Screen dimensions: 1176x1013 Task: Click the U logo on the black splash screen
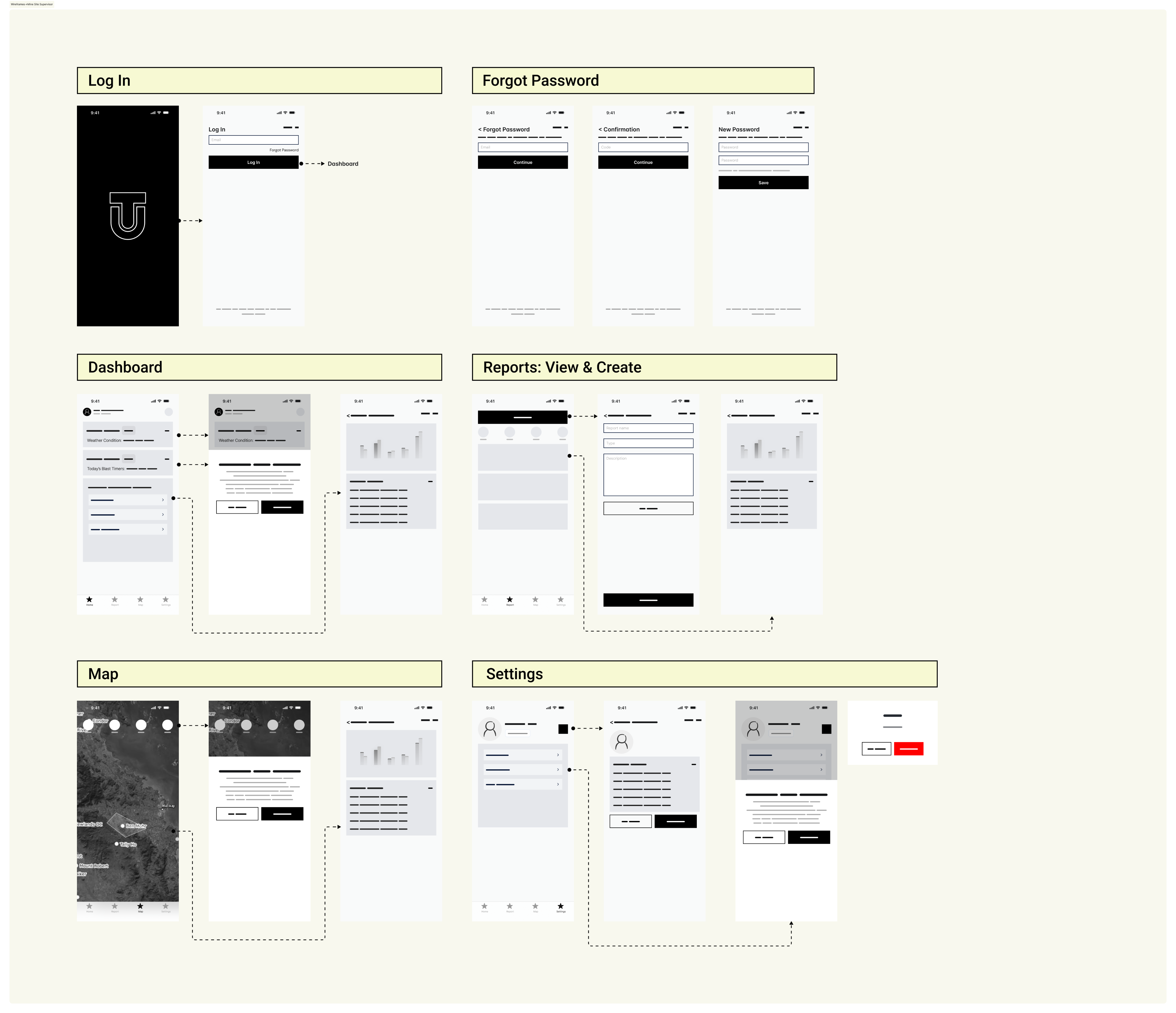128,216
